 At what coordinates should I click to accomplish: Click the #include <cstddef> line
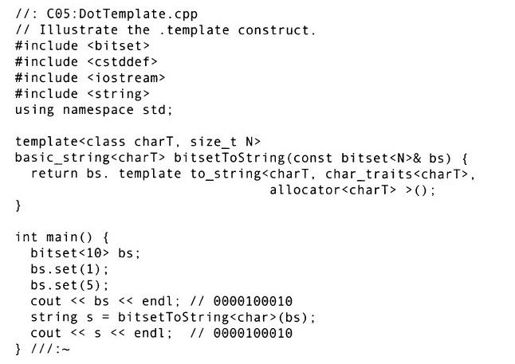[x=86, y=62]
